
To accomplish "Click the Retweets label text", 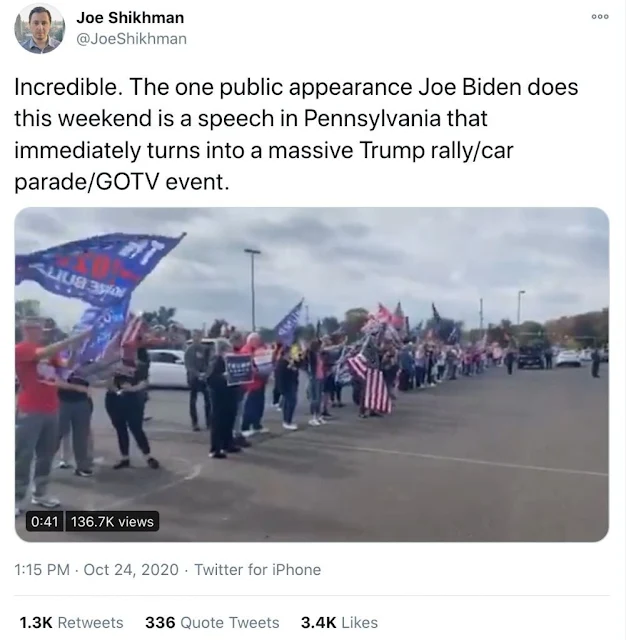I will tap(91, 622).
